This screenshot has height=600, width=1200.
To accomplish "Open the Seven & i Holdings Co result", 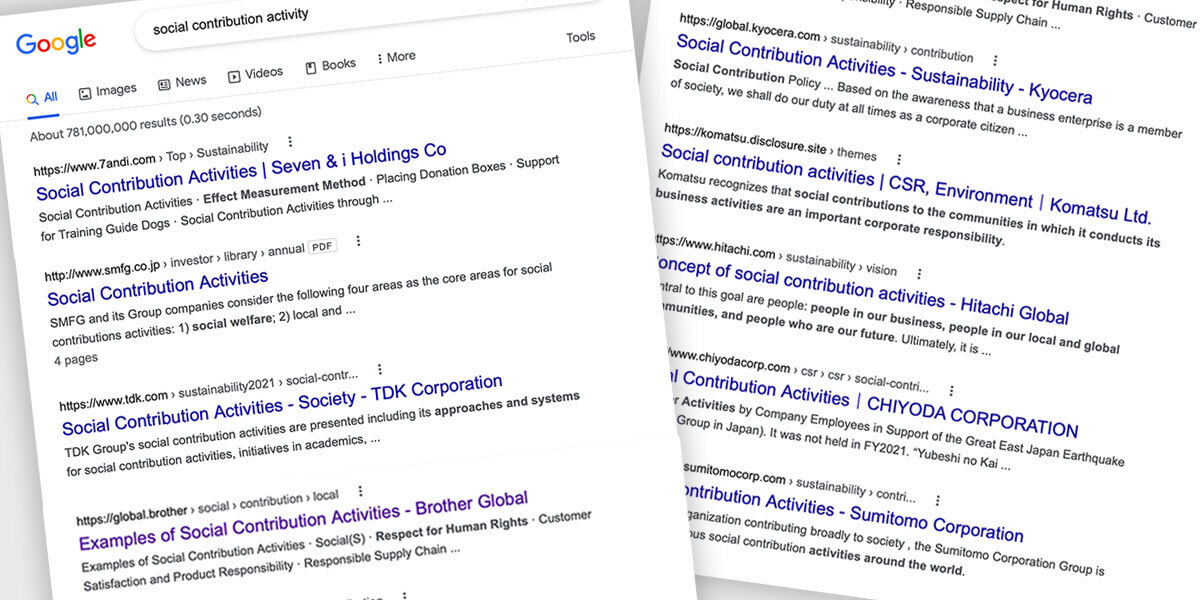I will (241, 169).
